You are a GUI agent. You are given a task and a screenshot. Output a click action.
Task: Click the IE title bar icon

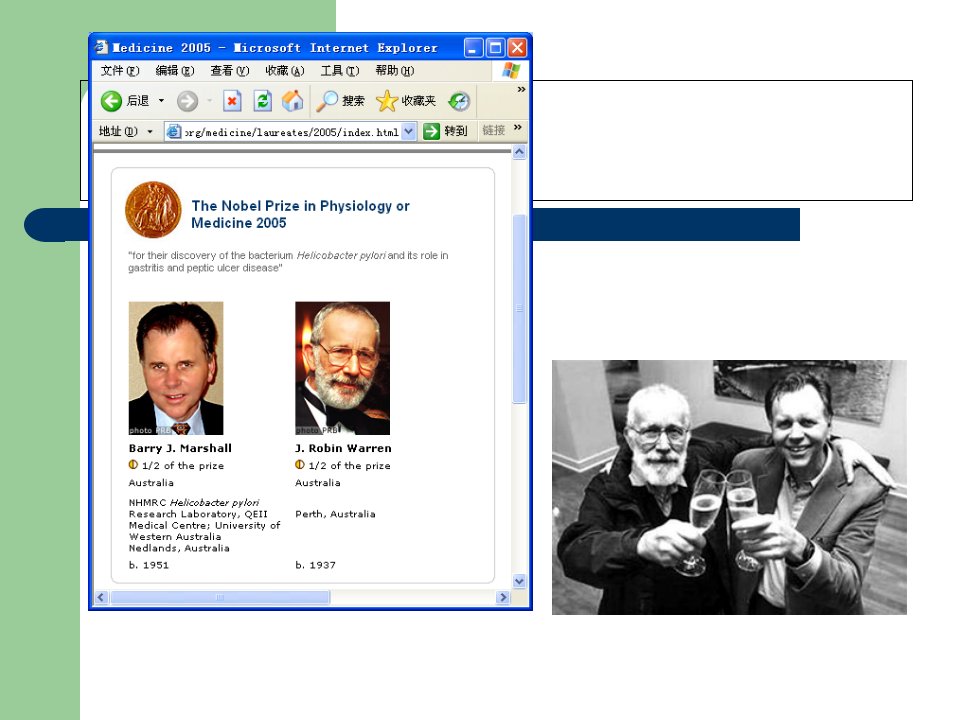pyautogui.click(x=101, y=47)
